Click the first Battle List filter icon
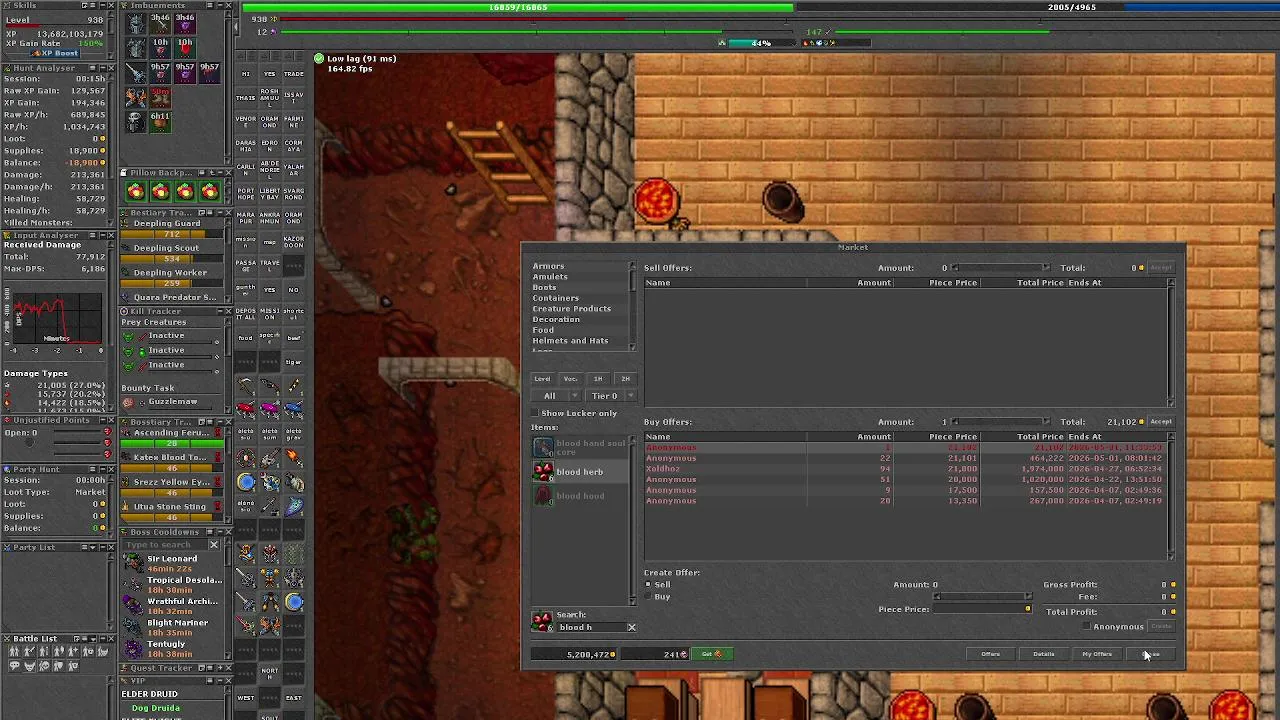 [x=15, y=652]
